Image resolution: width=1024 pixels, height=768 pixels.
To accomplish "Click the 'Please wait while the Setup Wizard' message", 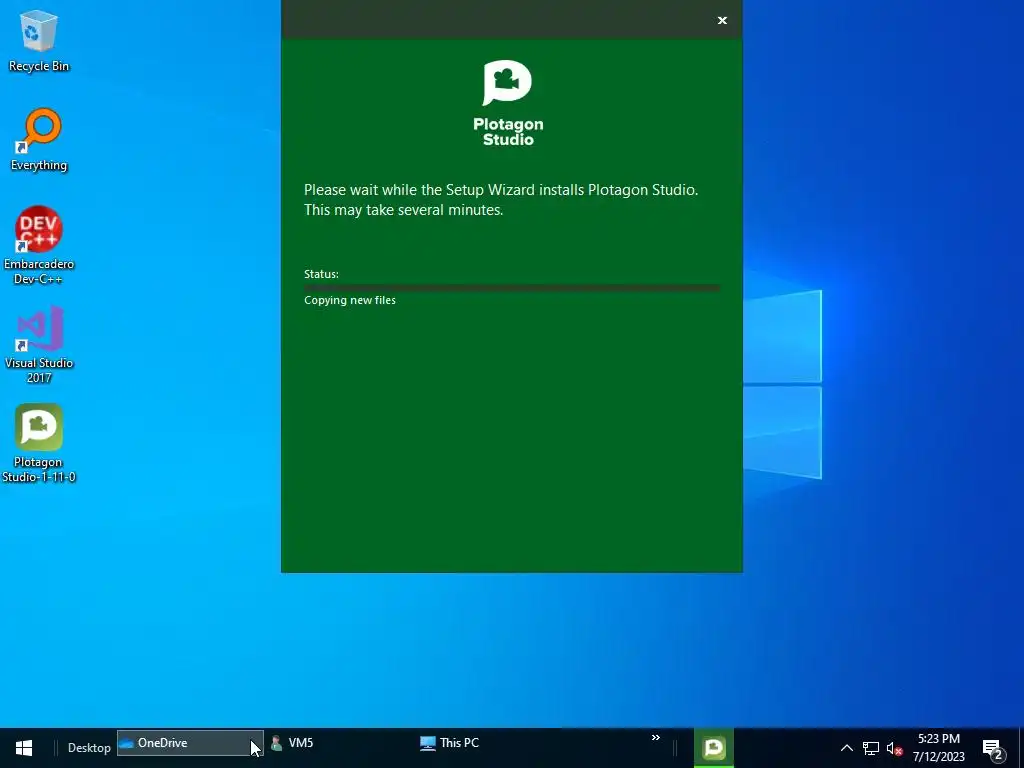I will click(x=501, y=200).
